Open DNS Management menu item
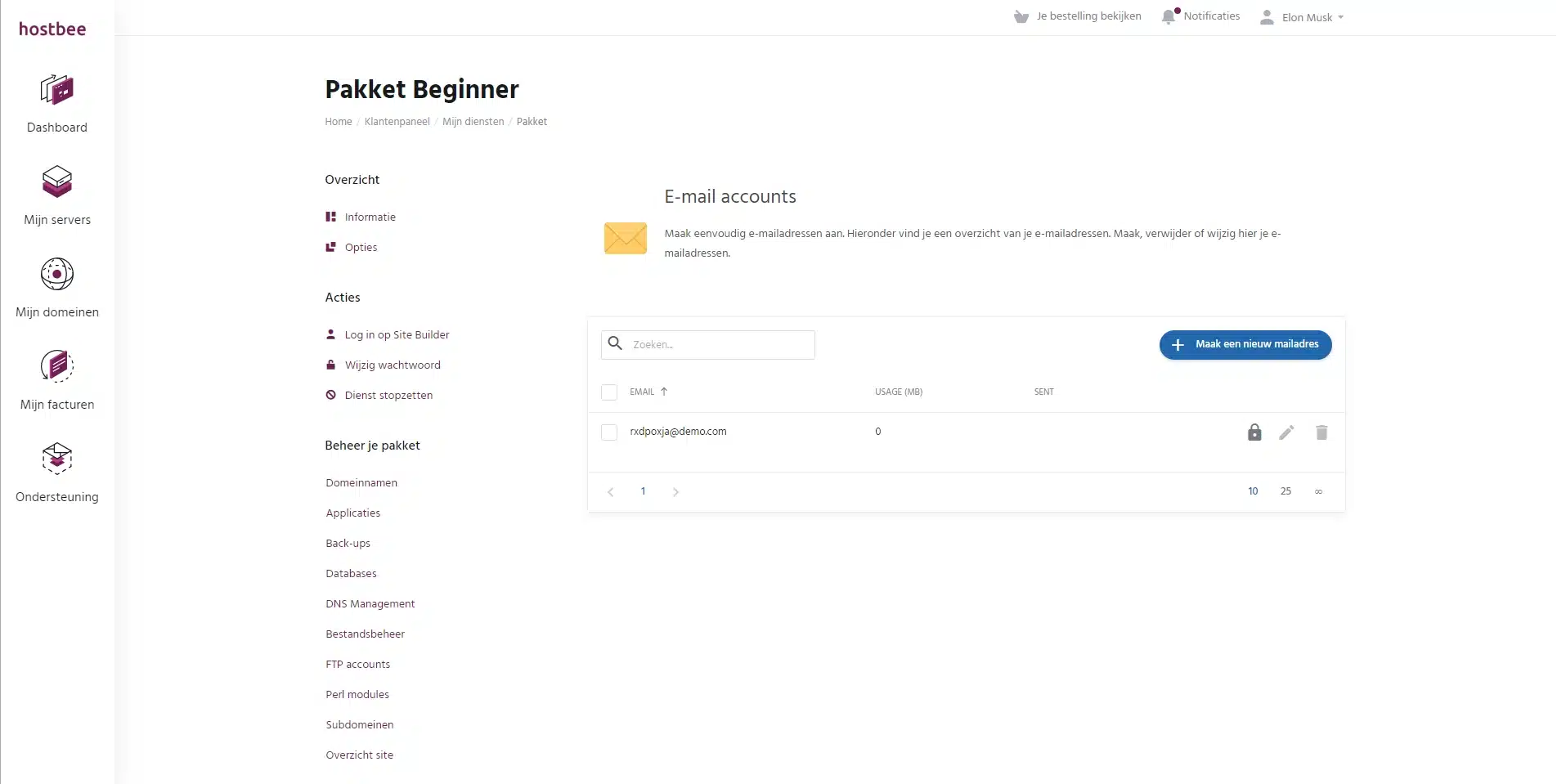The width and height of the screenshot is (1557, 784). (370, 604)
